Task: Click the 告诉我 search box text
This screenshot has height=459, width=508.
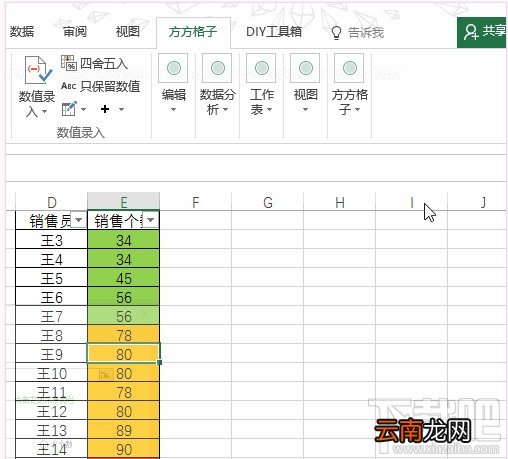Action: coord(366,33)
